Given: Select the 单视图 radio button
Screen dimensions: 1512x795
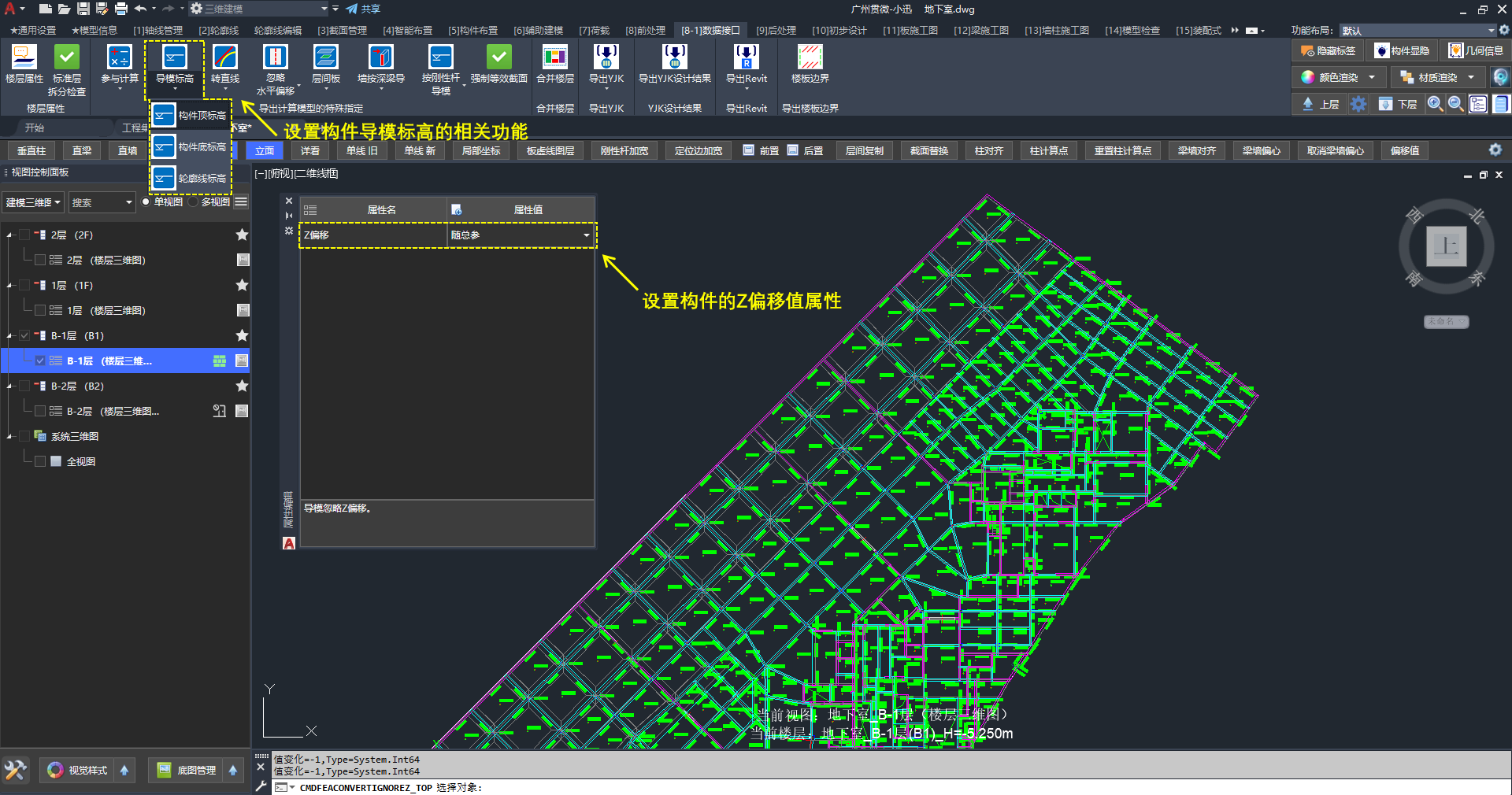Looking at the screenshot, I should coord(146,202).
